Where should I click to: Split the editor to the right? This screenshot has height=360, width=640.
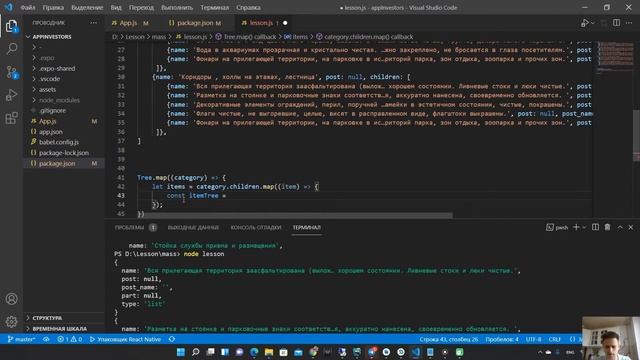coord(616,23)
